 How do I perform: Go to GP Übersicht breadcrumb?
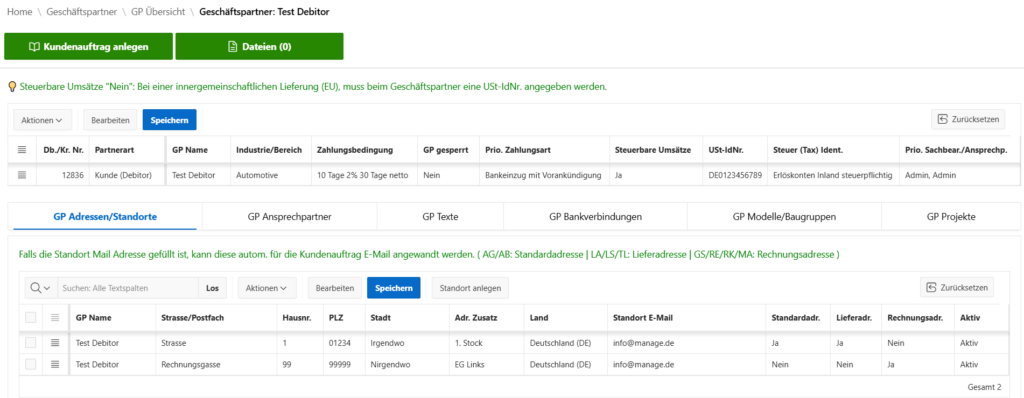coord(157,12)
